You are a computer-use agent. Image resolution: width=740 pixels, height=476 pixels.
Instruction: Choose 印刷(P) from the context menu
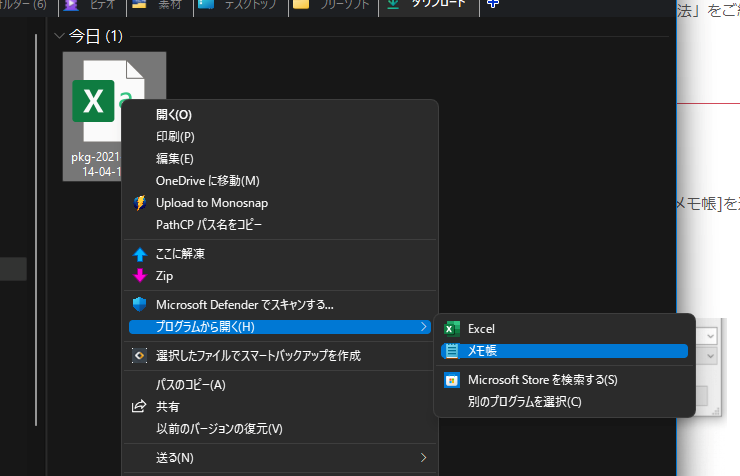(x=175, y=137)
